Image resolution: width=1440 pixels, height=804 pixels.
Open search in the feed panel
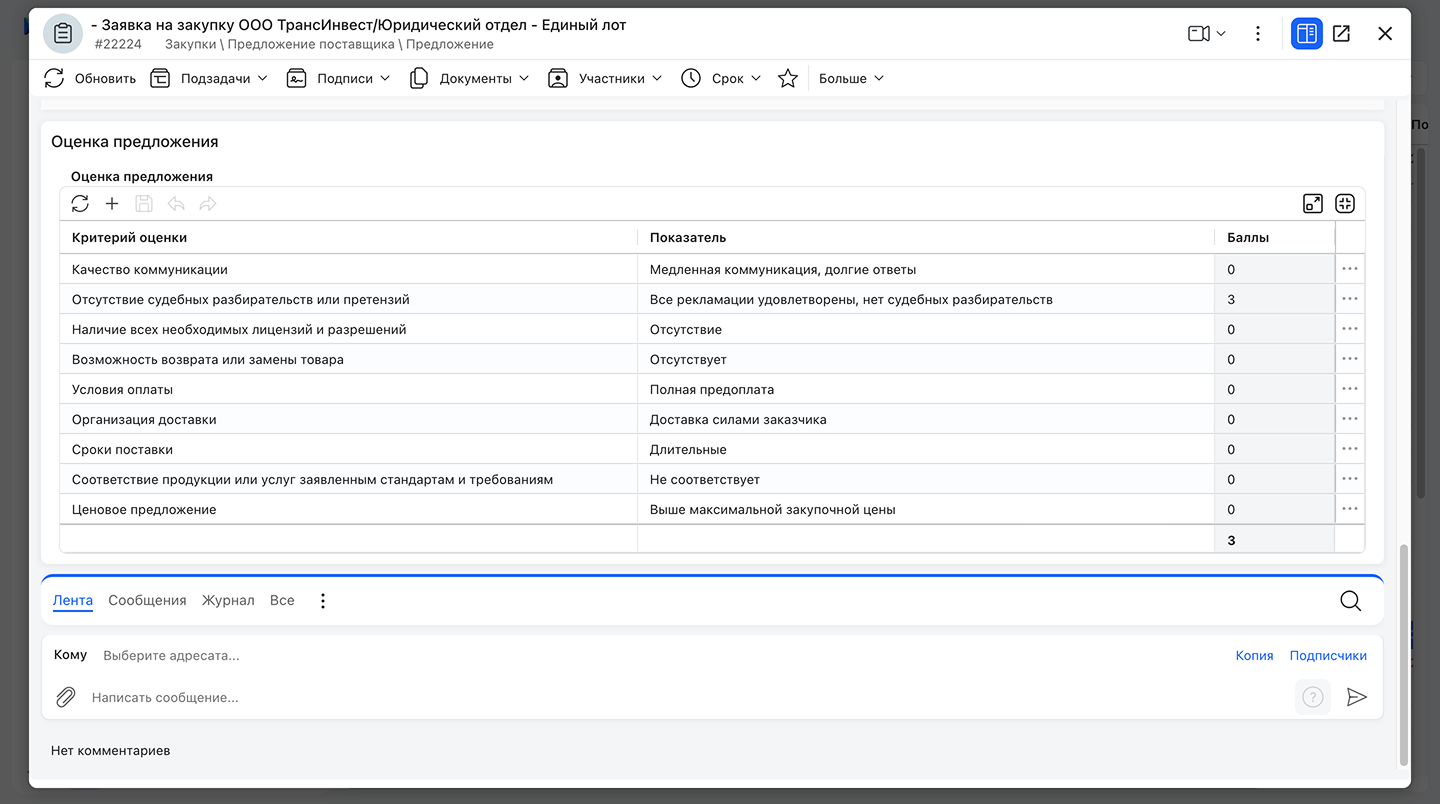[1350, 601]
